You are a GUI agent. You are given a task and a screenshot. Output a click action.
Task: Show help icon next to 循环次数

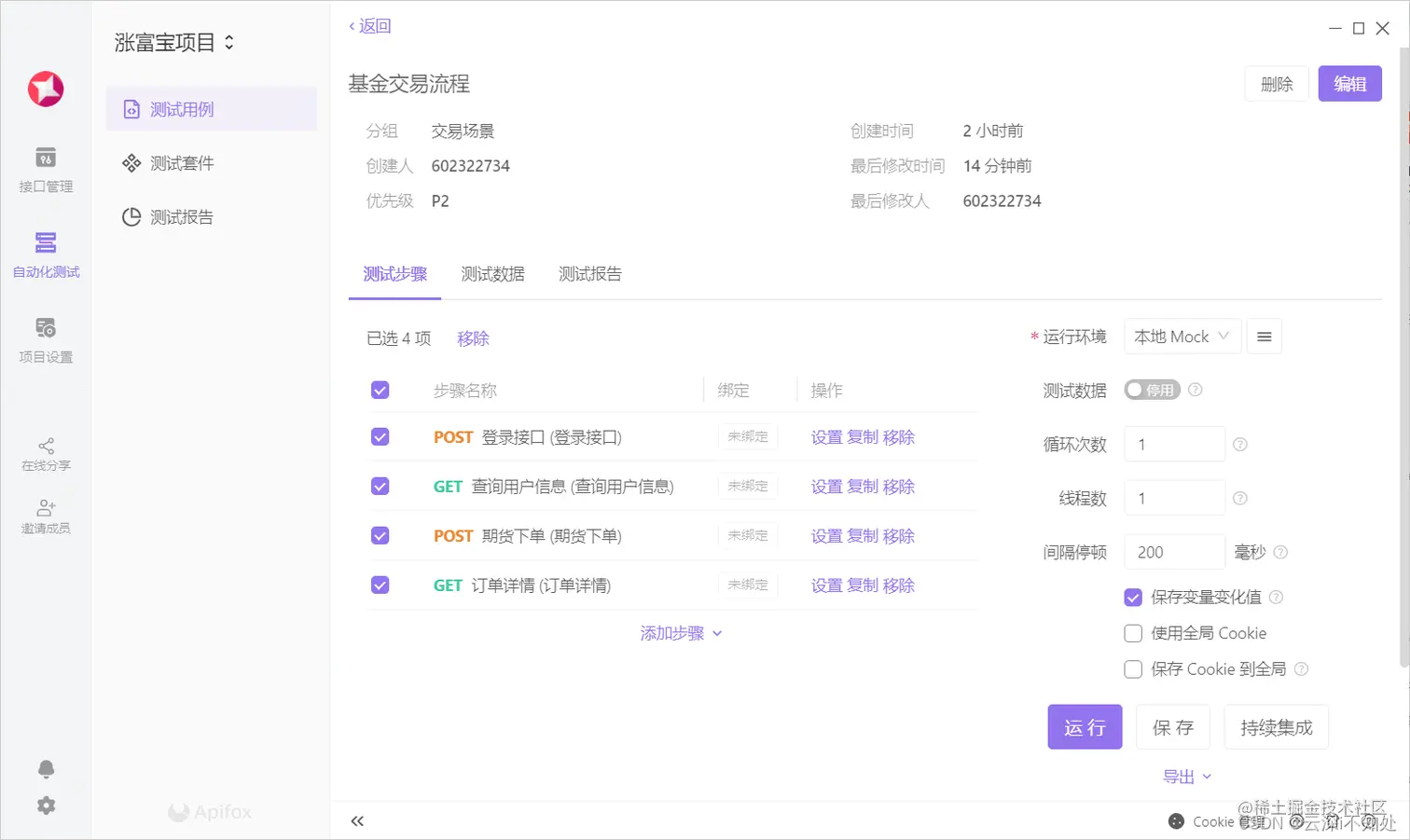[x=1240, y=445]
